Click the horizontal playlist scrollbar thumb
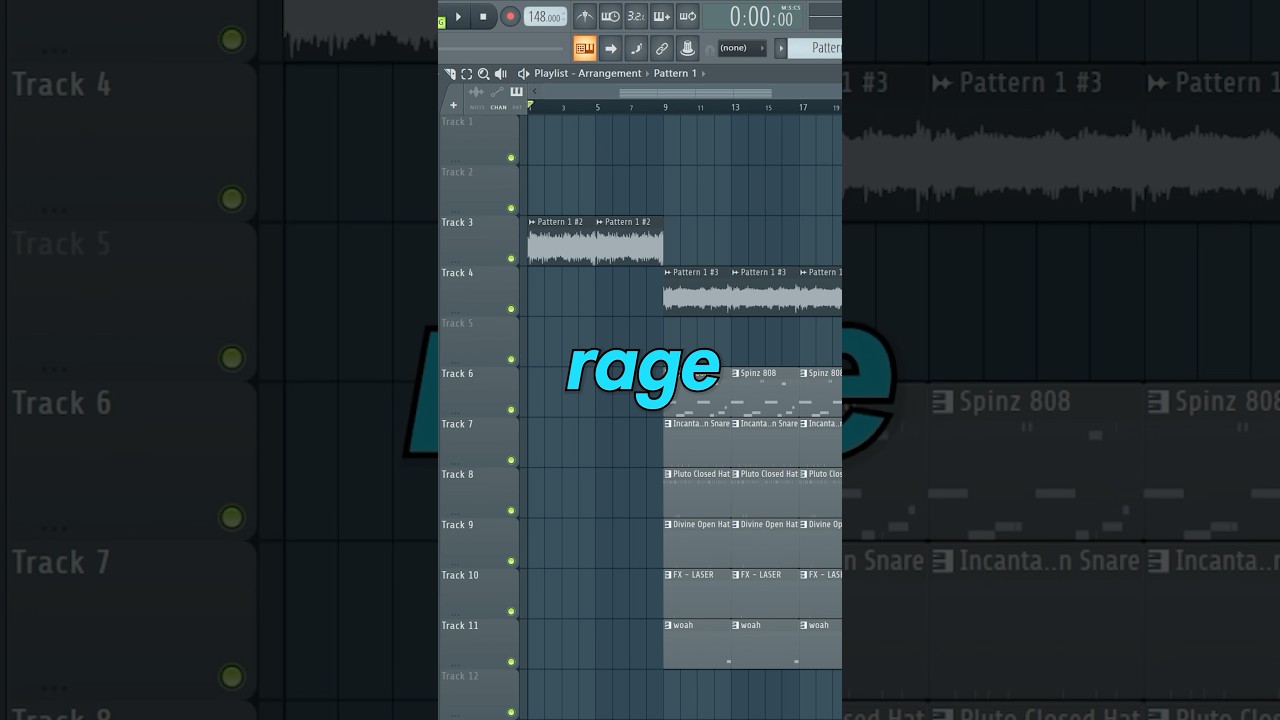Image resolution: width=1280 pixels, height=720 pixels. coord(695,93)
